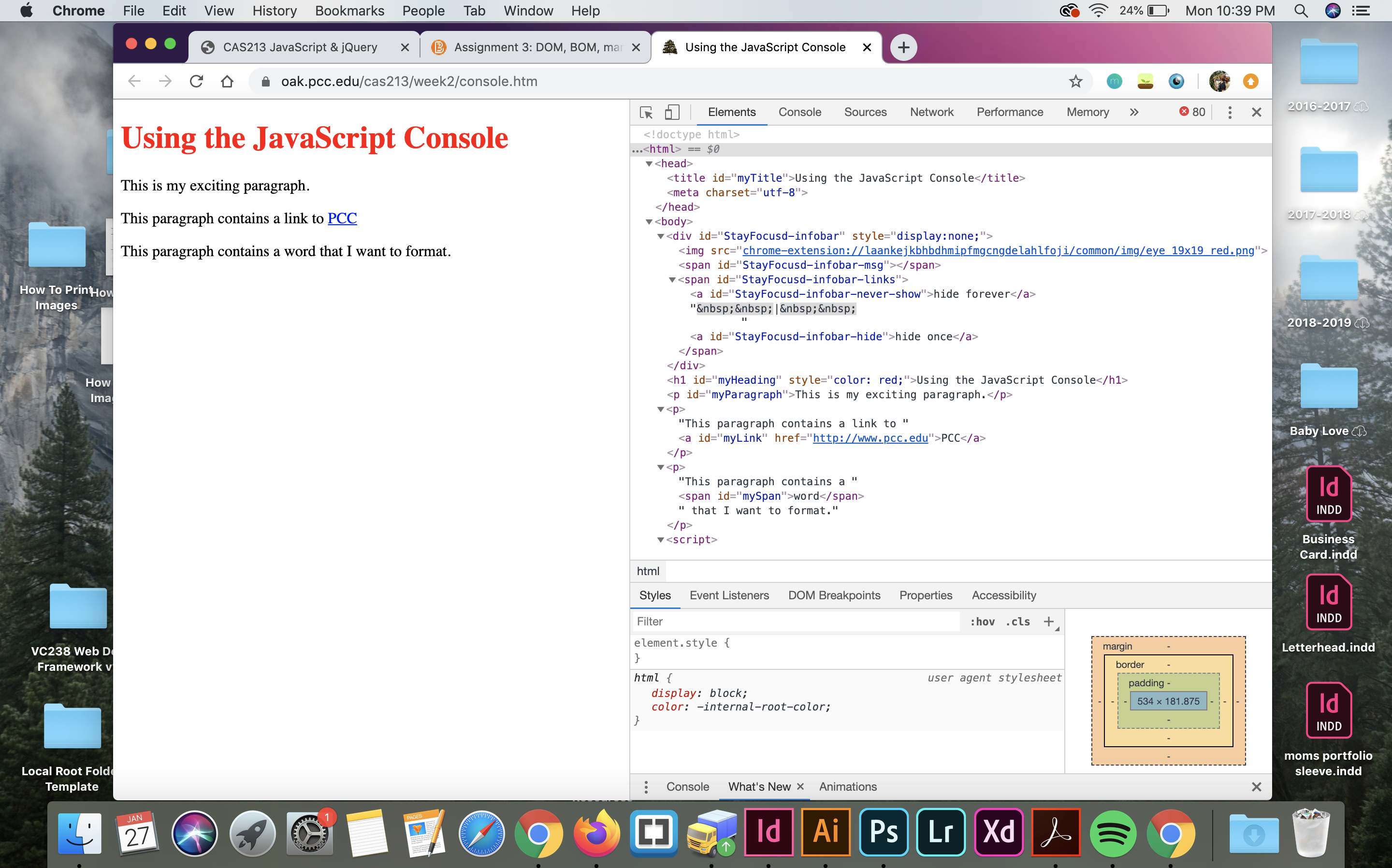The width and height of the screenshot is (1392, 868).
Task: Click the red error count badge
Action: pyautogui.click(x=1192, y=113)
